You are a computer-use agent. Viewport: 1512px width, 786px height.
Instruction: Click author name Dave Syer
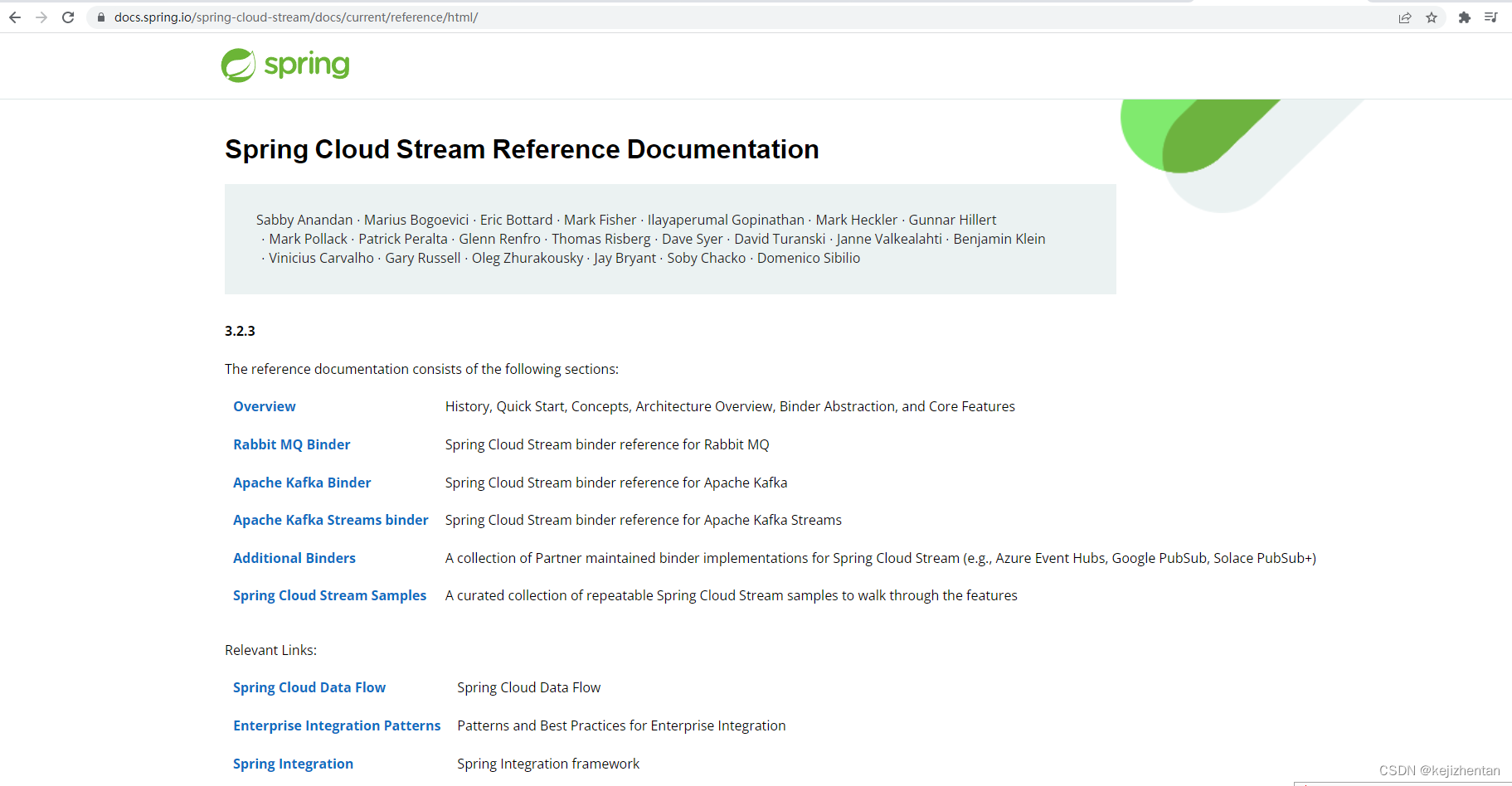pos(693,239)
